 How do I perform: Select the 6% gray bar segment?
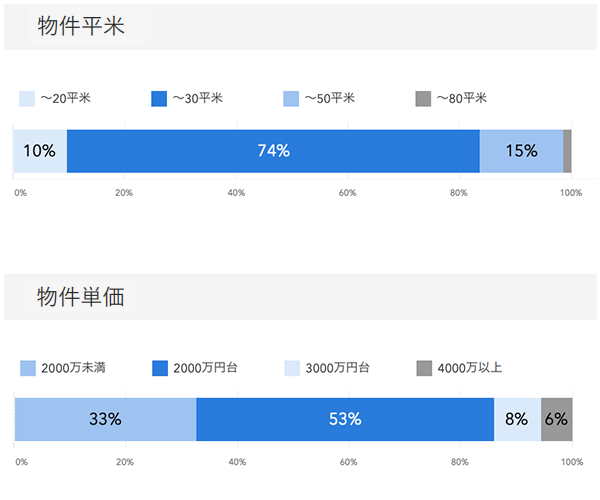click(x=556, y=419)
